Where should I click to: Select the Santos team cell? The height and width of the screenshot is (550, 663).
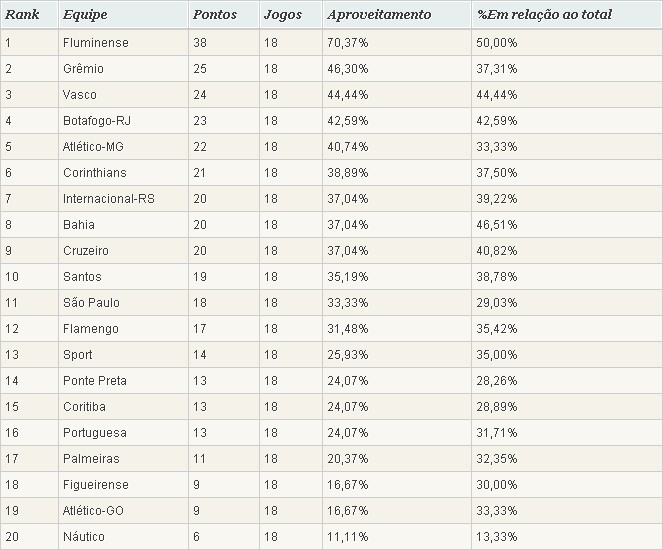tap(82, 277)
